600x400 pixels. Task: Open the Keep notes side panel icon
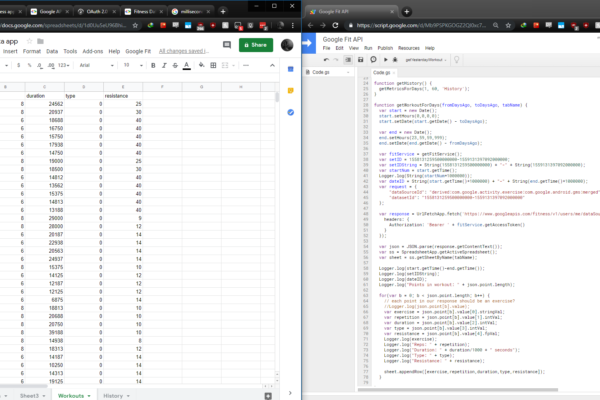[x=290, y=91]
